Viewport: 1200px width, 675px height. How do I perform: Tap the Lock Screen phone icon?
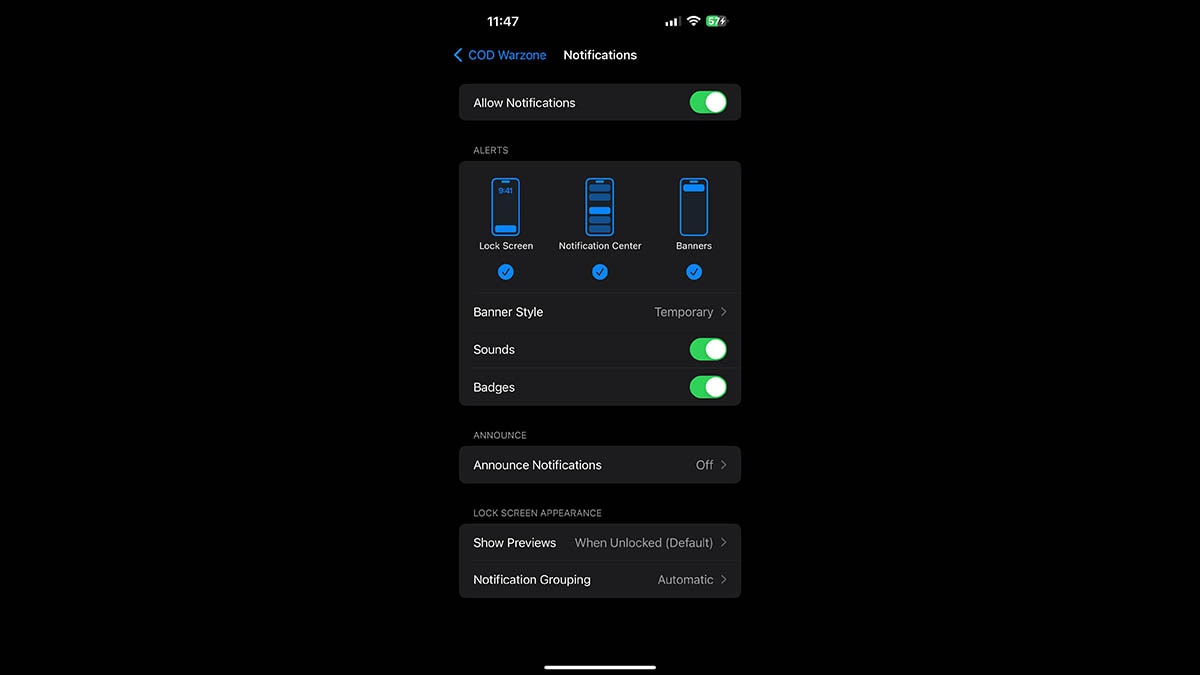click(x=505, y=207)
